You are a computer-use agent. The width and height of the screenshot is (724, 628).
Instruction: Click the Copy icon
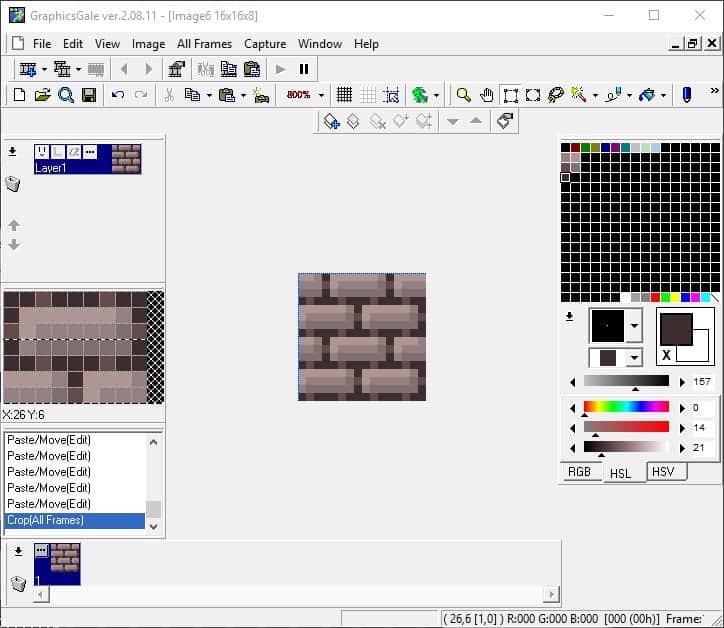coord(192,95)
